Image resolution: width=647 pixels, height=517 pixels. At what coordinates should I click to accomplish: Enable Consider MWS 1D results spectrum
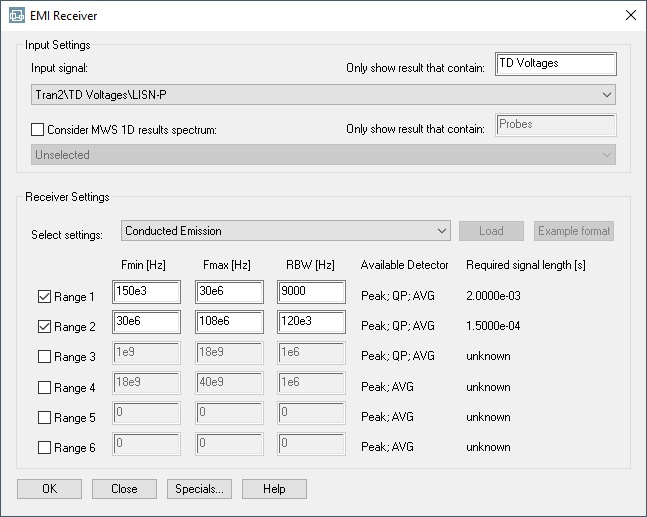coord(39,130)
